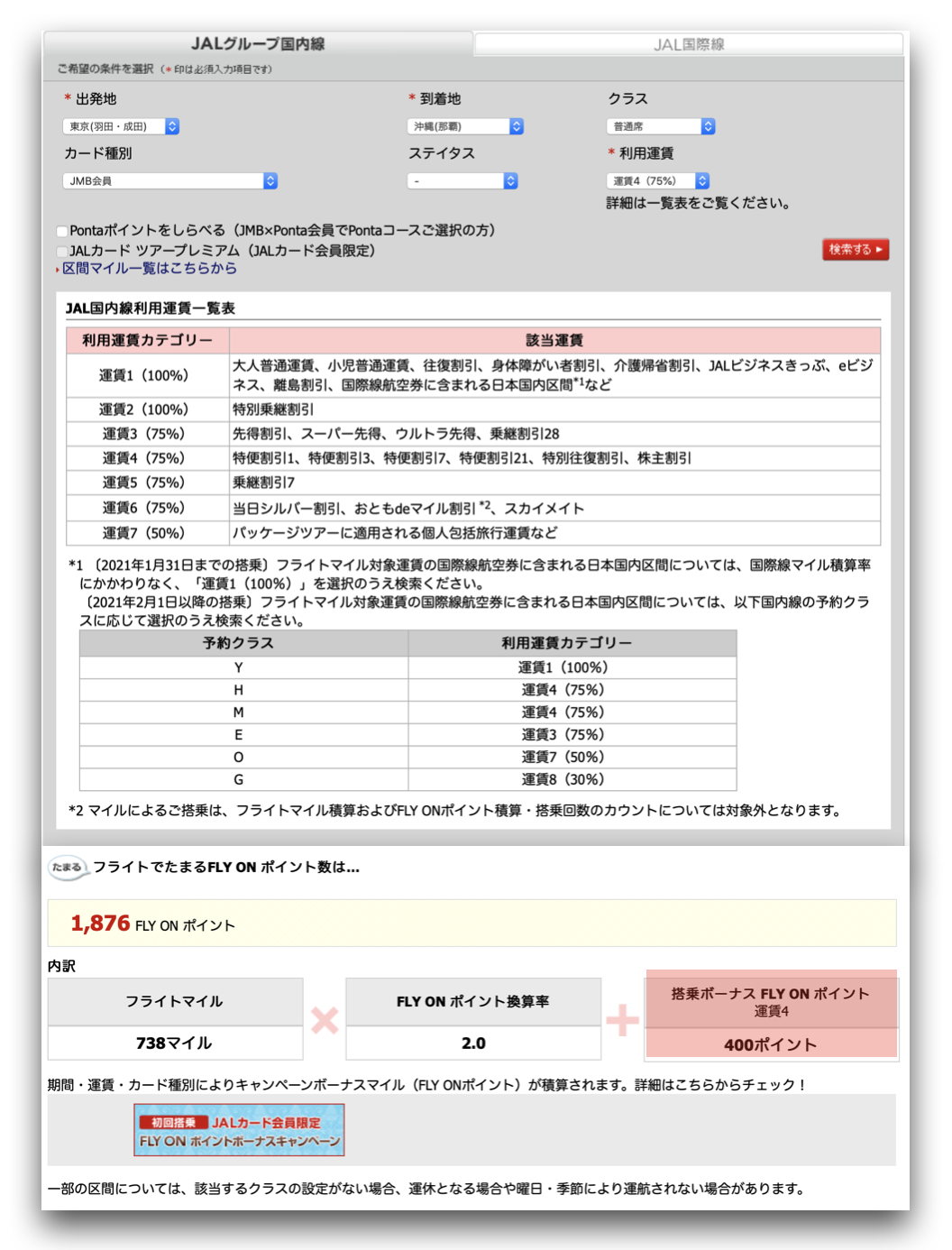Click the 738マイル value
Image resolution: width=952 pixels, height=1250 pixels.
(x=175, y=1043)
